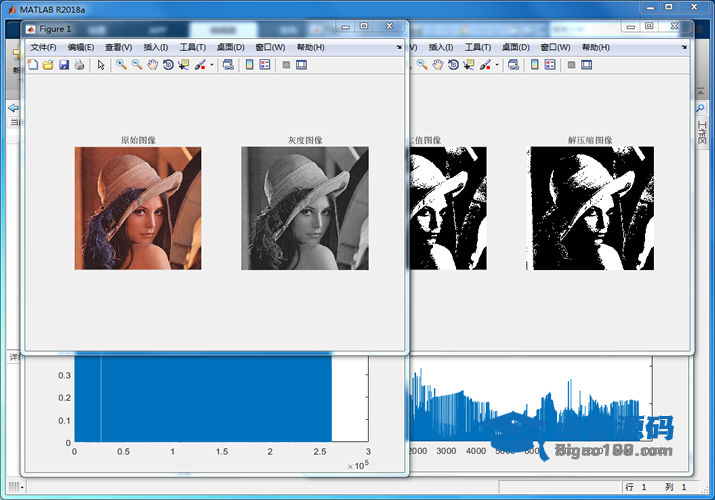Click Open File icon in Figure 1 toolbar
715x500 pixels.
[47, 65]
